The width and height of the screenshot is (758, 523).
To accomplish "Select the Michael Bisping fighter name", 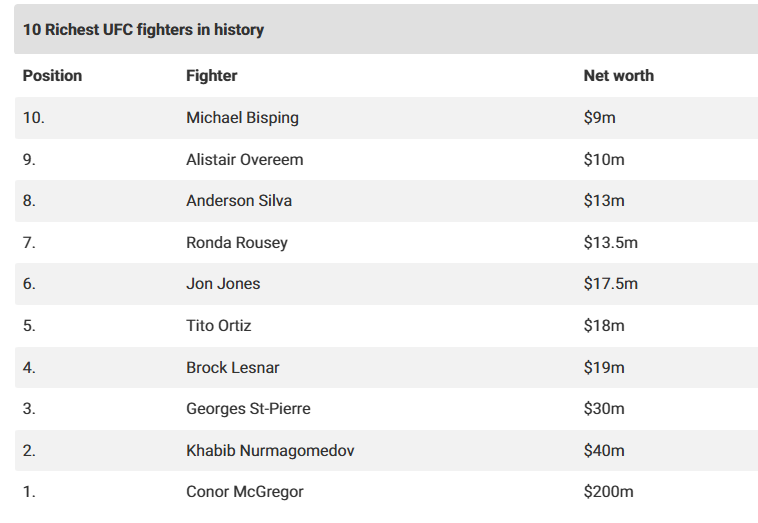I will (242, 118).
